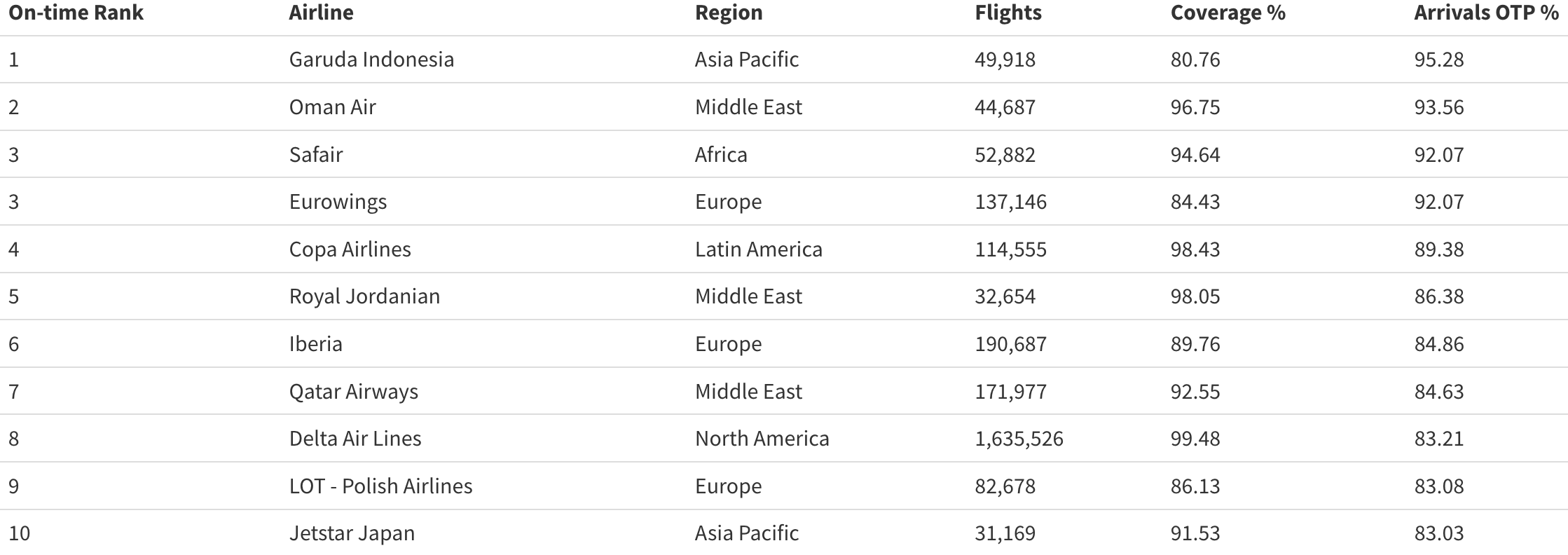The image size is (1568, 555).
Task: Select the Qatar Airways cell
Action: tap(353, 391)
